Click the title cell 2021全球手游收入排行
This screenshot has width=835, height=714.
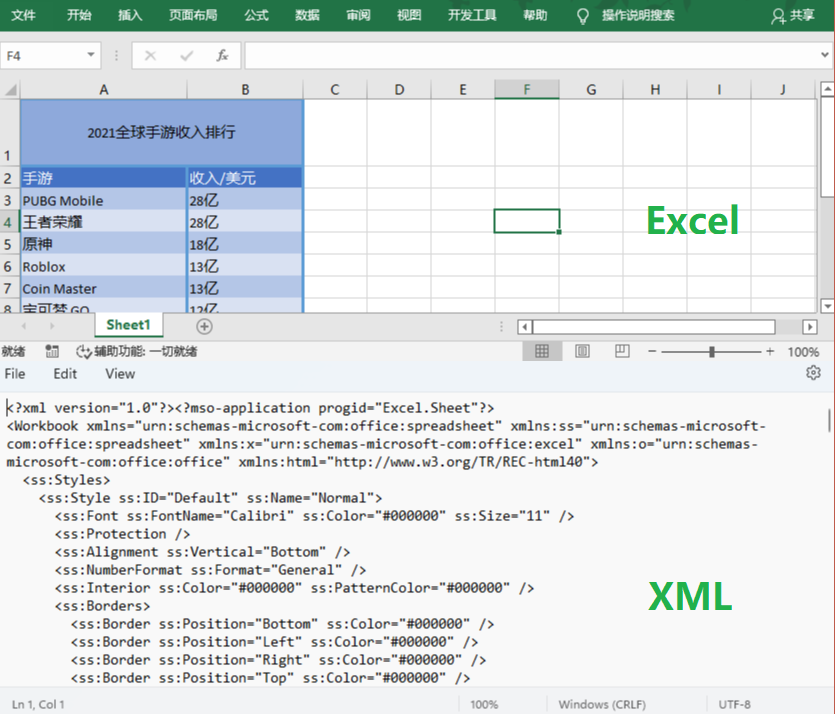pyautogui.click(x=161, y=132)
